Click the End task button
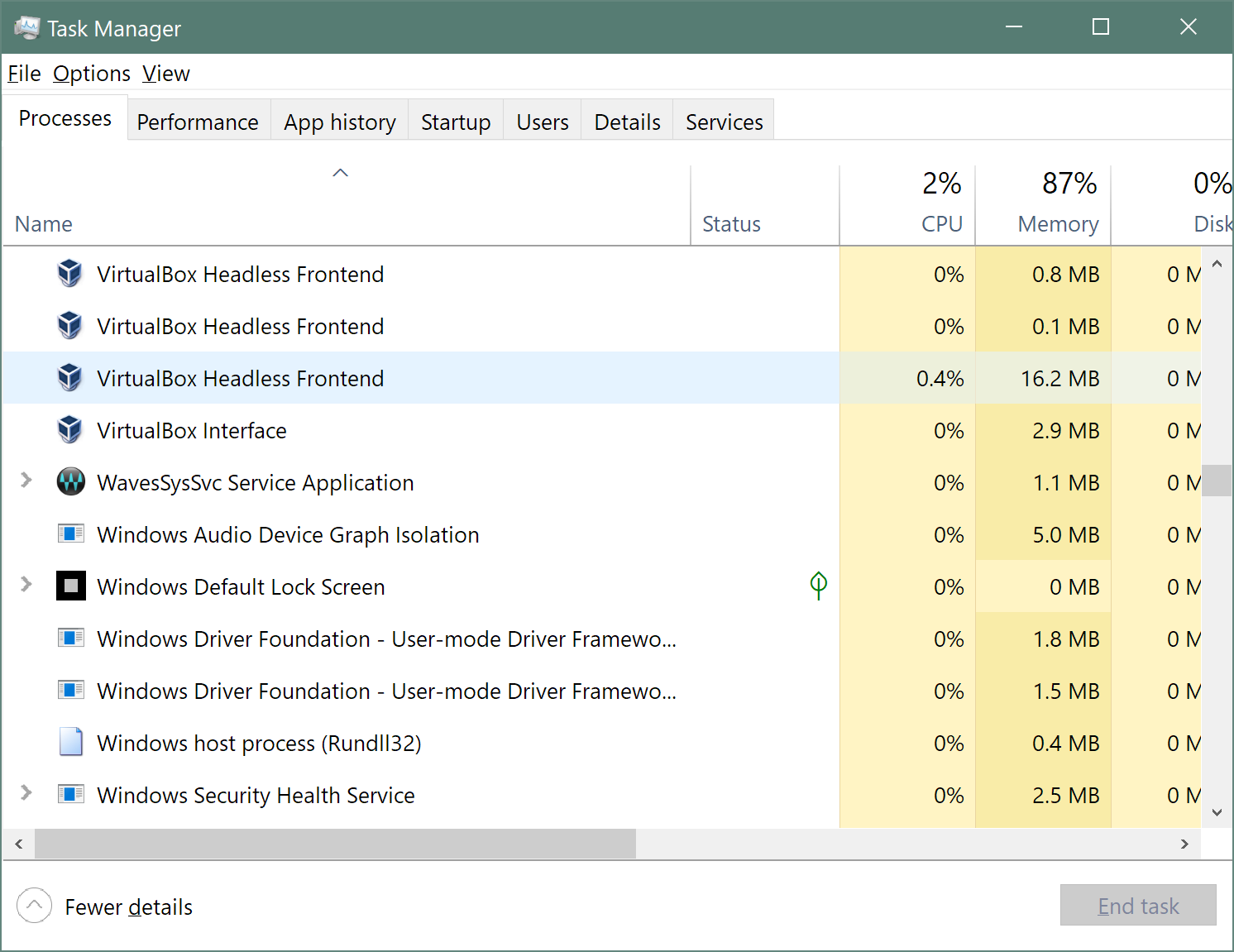 (1138, 906)
